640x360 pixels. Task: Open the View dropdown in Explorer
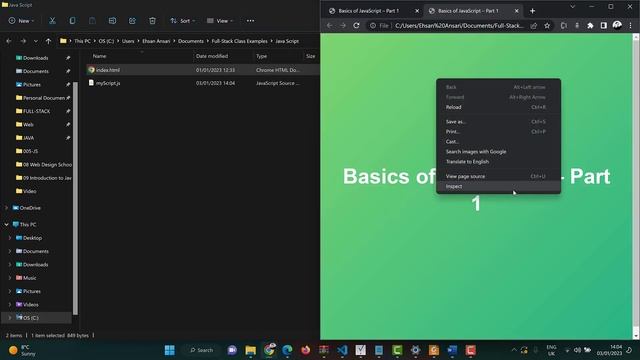220,21
